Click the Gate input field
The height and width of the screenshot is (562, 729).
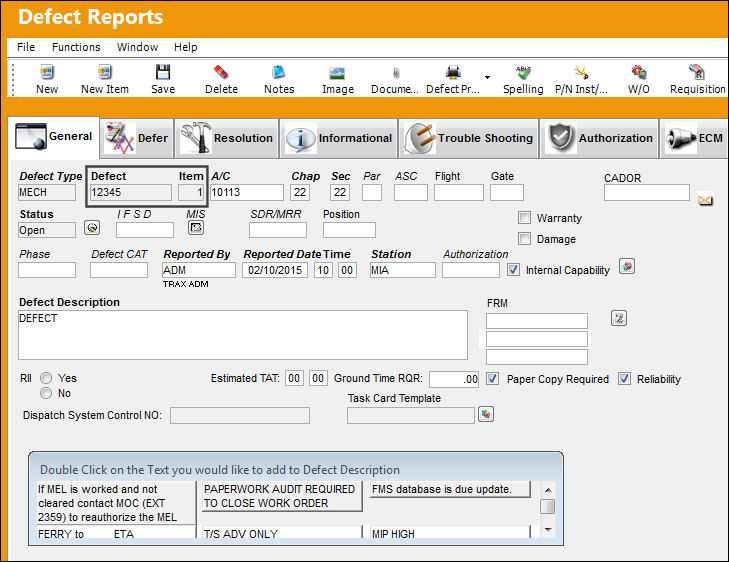(506, 192)
